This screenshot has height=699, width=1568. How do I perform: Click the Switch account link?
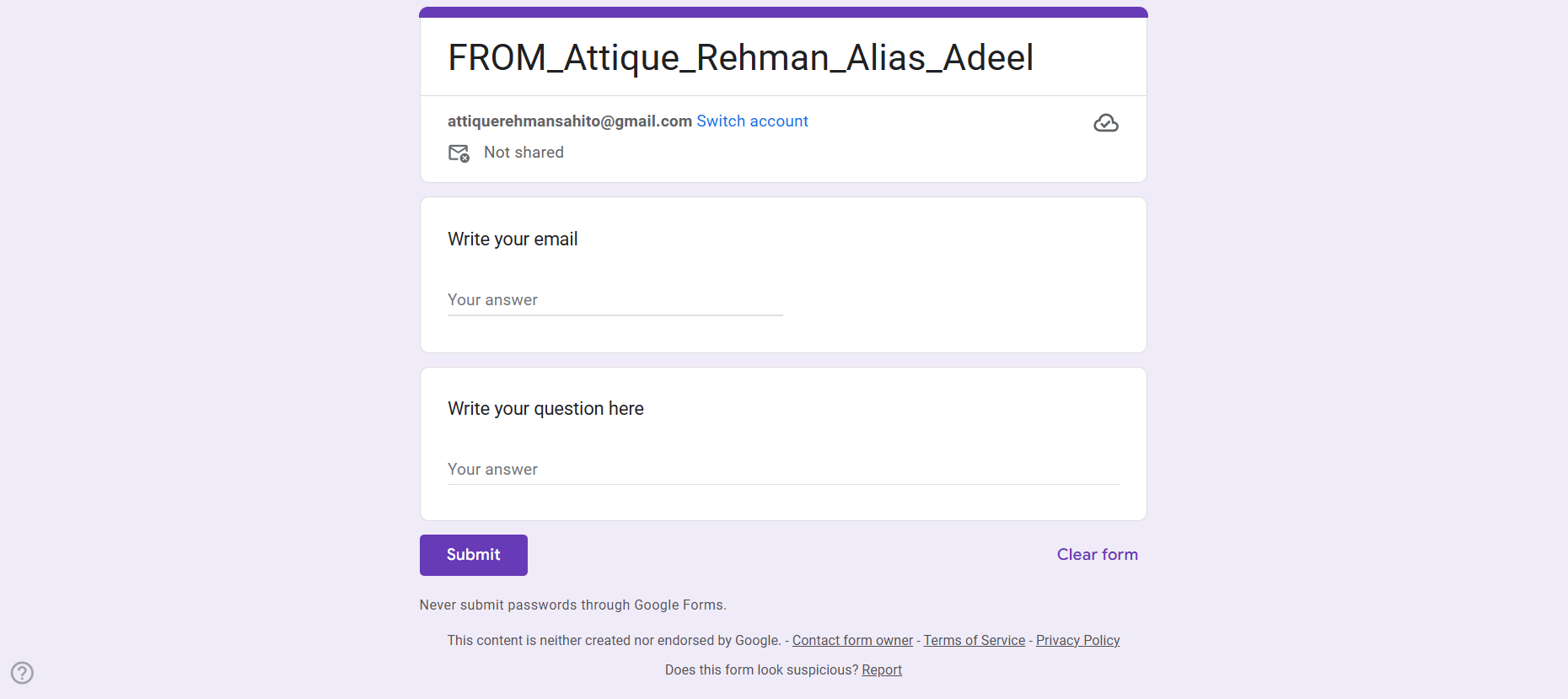[x=752, y=121]
